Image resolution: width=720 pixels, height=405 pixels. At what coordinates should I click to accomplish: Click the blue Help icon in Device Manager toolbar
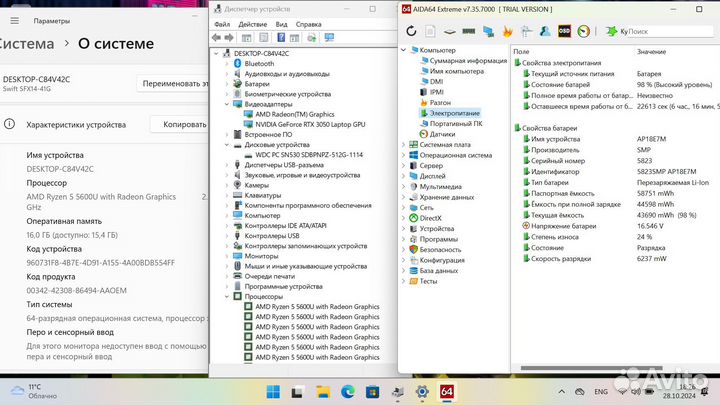tap(281, 38)
